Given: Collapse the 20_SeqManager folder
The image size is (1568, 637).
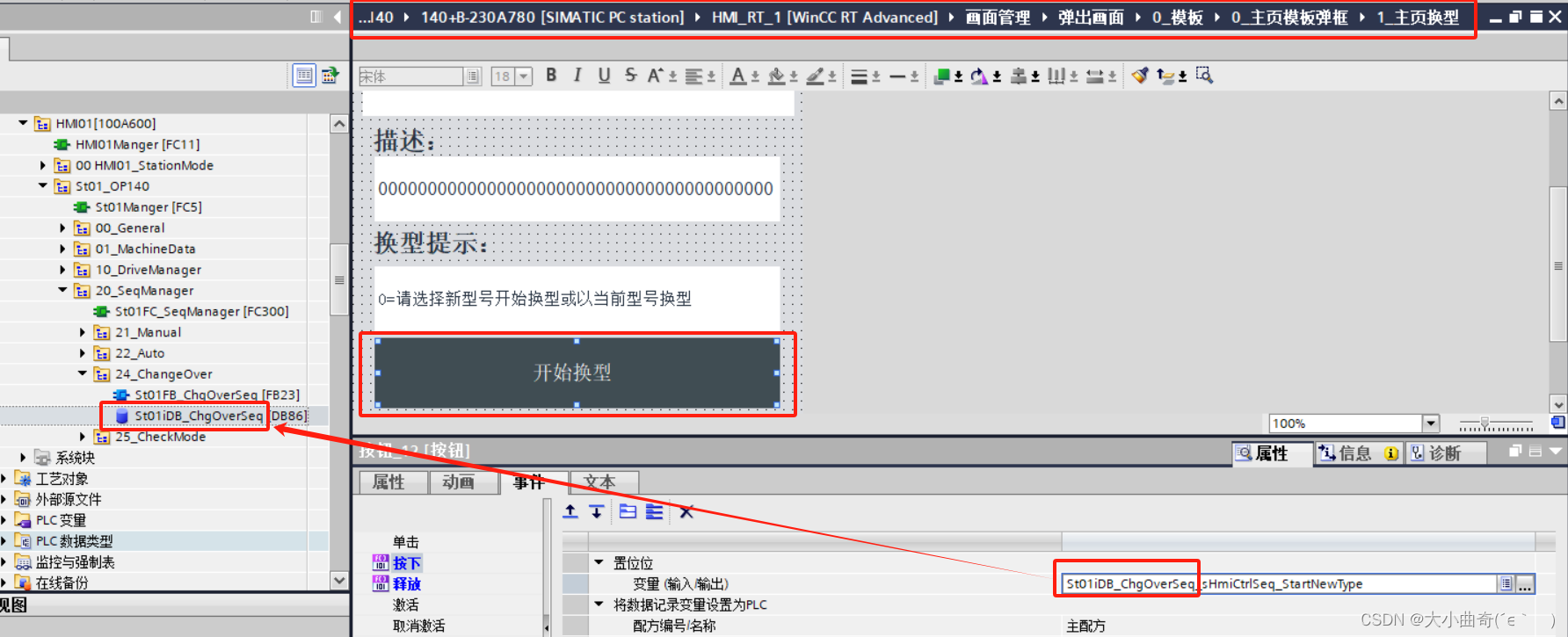Looking at the screenshot, I should coord(62,290).
